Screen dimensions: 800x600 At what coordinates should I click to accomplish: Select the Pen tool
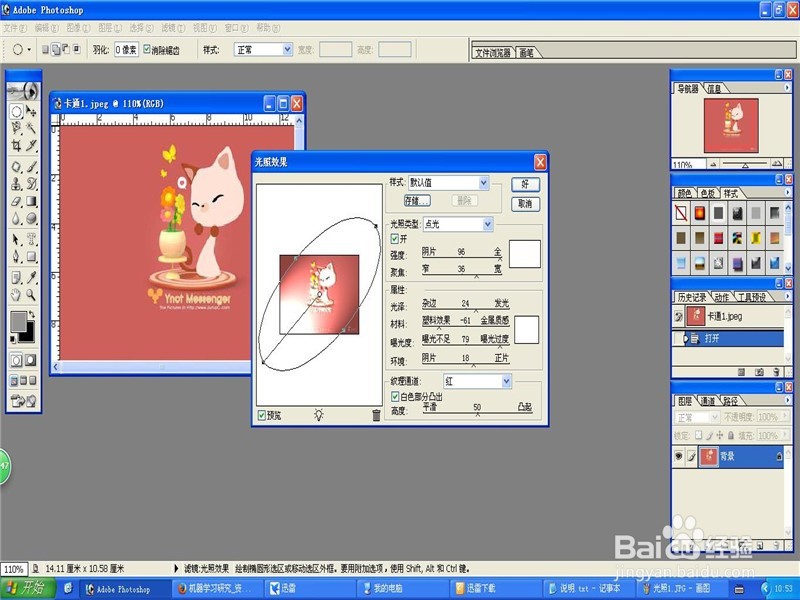coord(16,256)
